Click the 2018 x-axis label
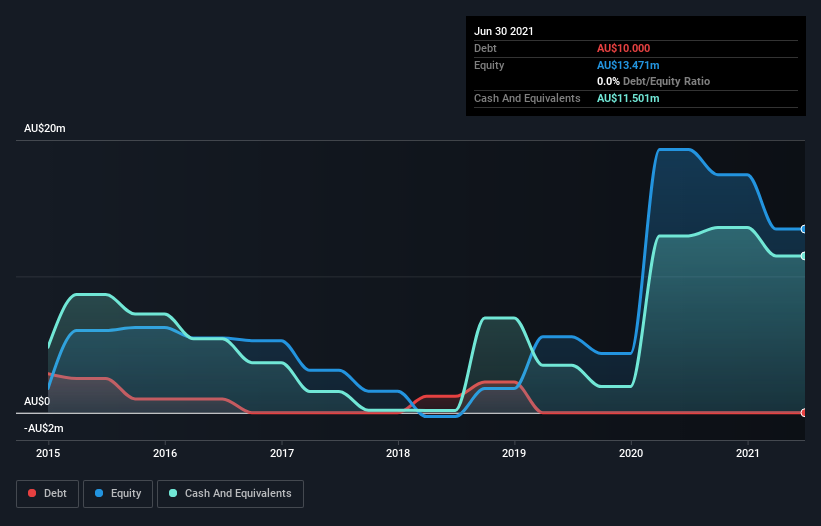This screenshot has width=821, height=526. 398,453
